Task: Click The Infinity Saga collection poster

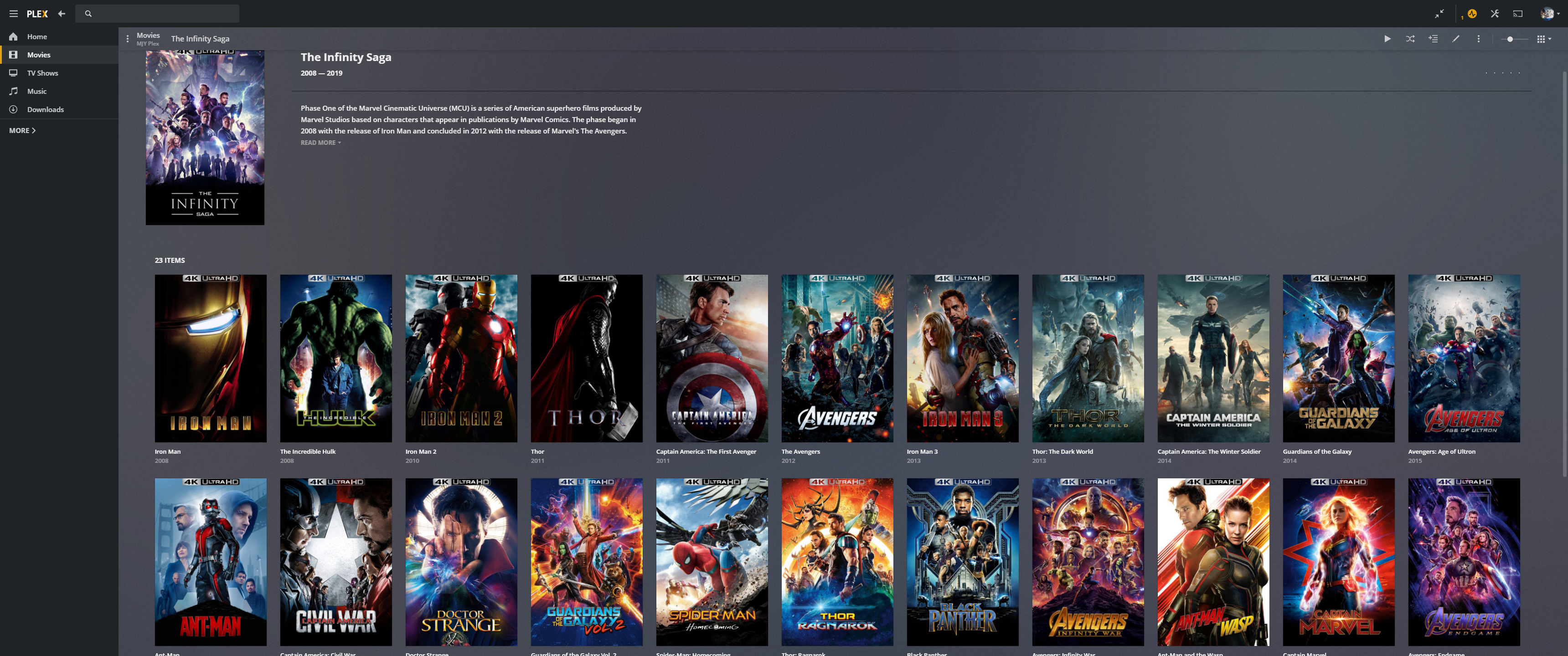Action: click(205, 138)
